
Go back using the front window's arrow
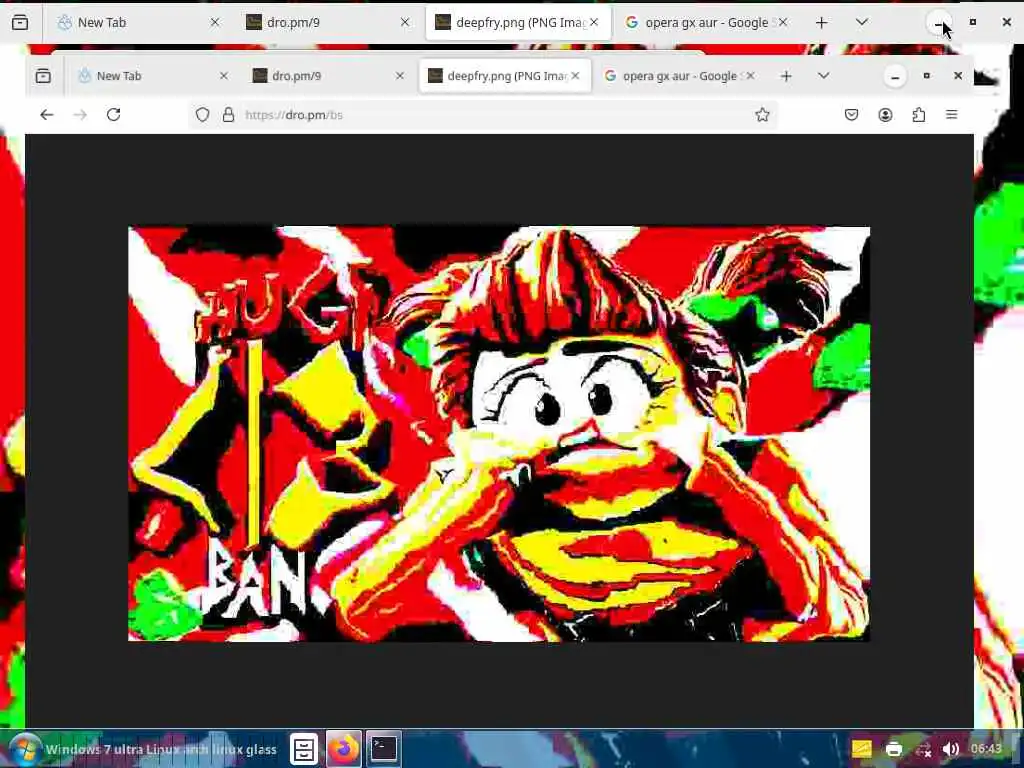(46, 115)
